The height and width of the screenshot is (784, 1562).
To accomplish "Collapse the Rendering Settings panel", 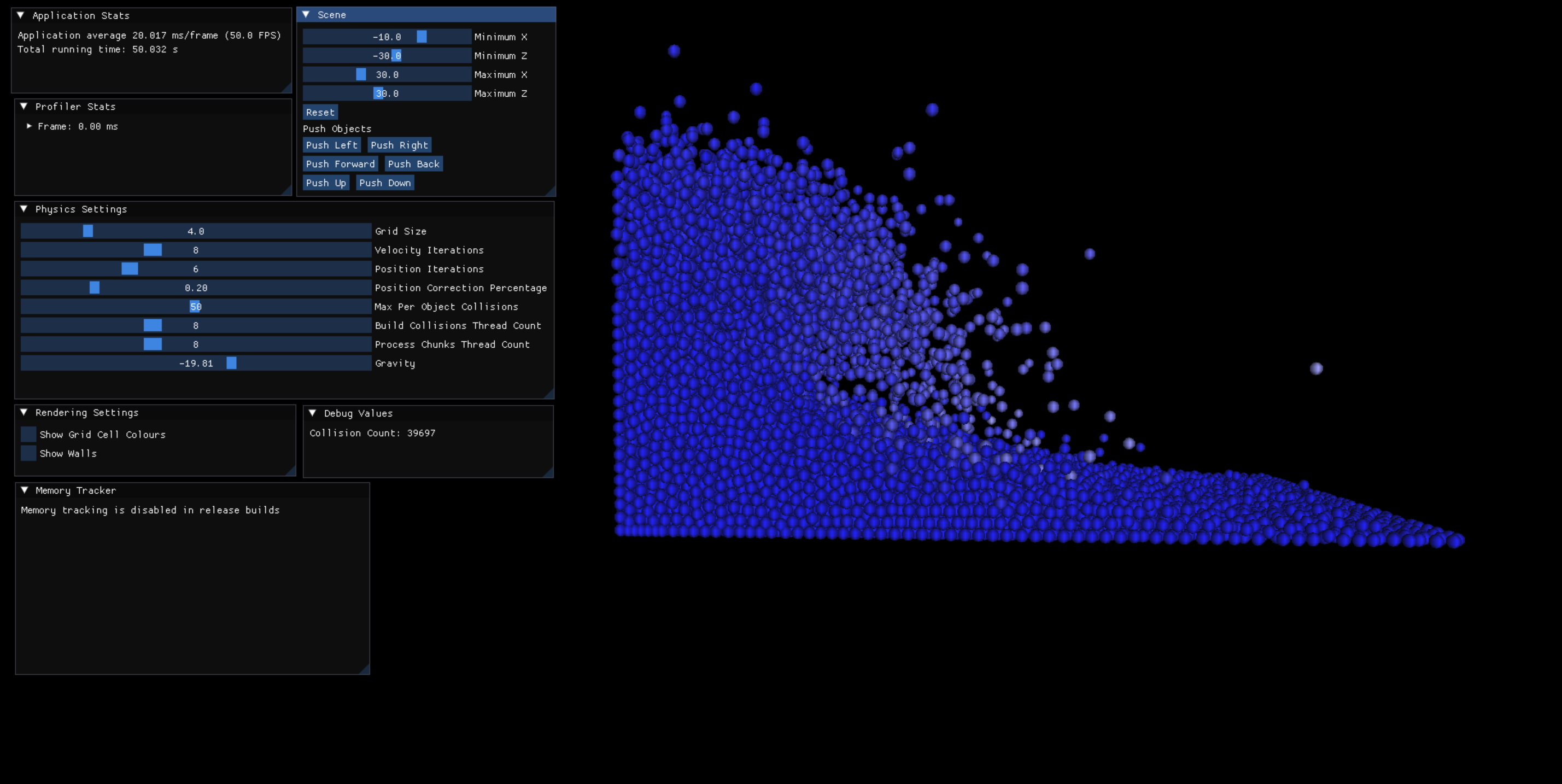I will pos(24,412).
